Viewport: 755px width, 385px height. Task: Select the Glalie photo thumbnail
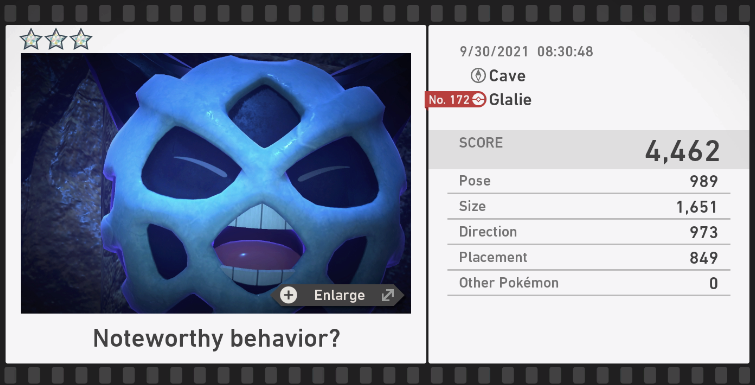216,183
